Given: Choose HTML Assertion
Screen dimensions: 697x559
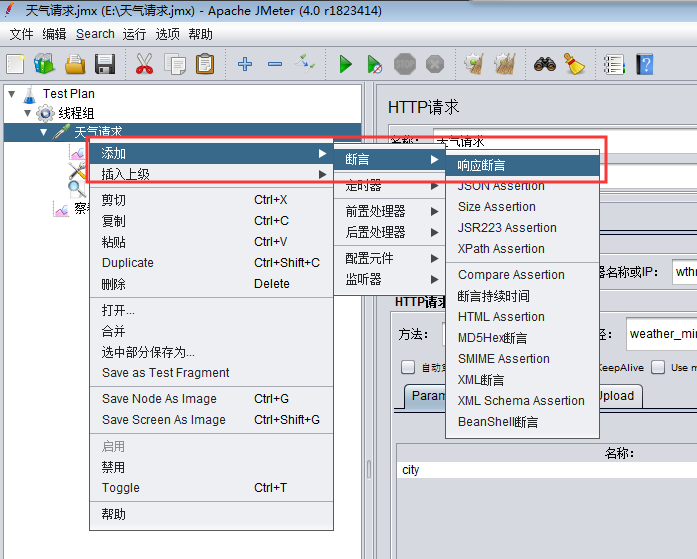Looking at the screenshot, I should (x=522, y=317).
